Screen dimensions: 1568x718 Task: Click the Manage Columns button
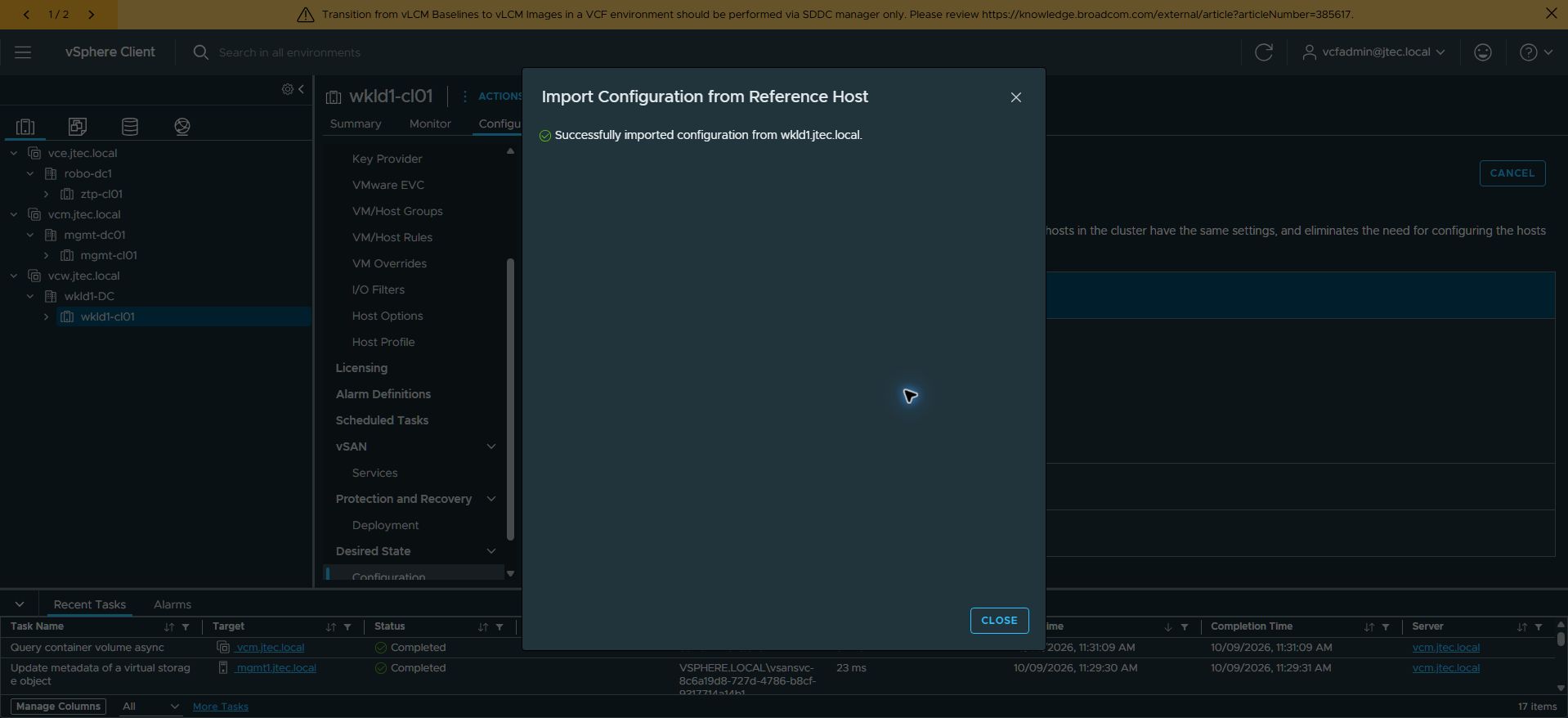coord(58,707)
